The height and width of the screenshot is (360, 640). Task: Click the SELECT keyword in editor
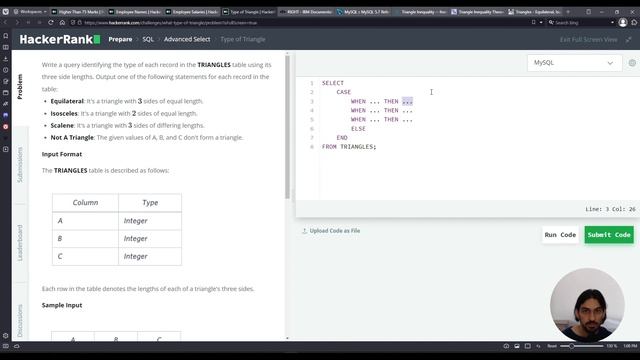tap(333, 83)
